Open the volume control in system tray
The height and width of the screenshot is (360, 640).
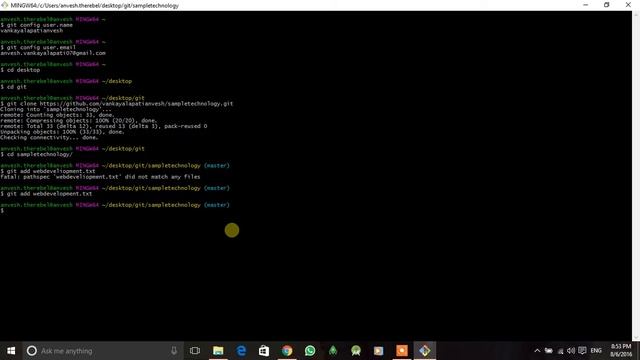(x=571, y=351)
